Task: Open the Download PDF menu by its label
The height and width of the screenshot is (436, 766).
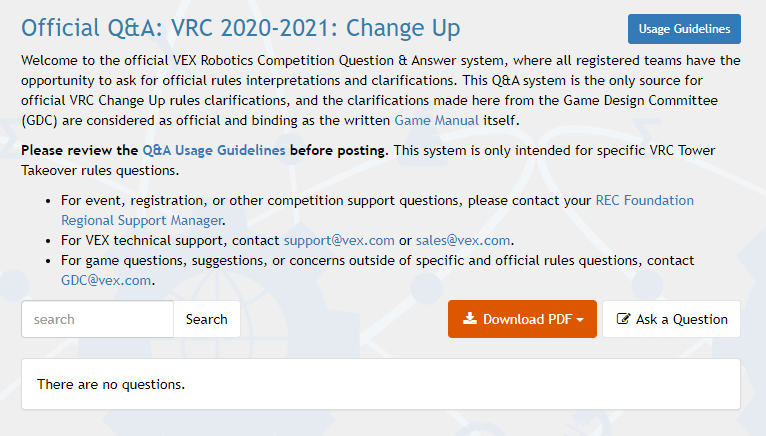Action: tap(527, 320)
